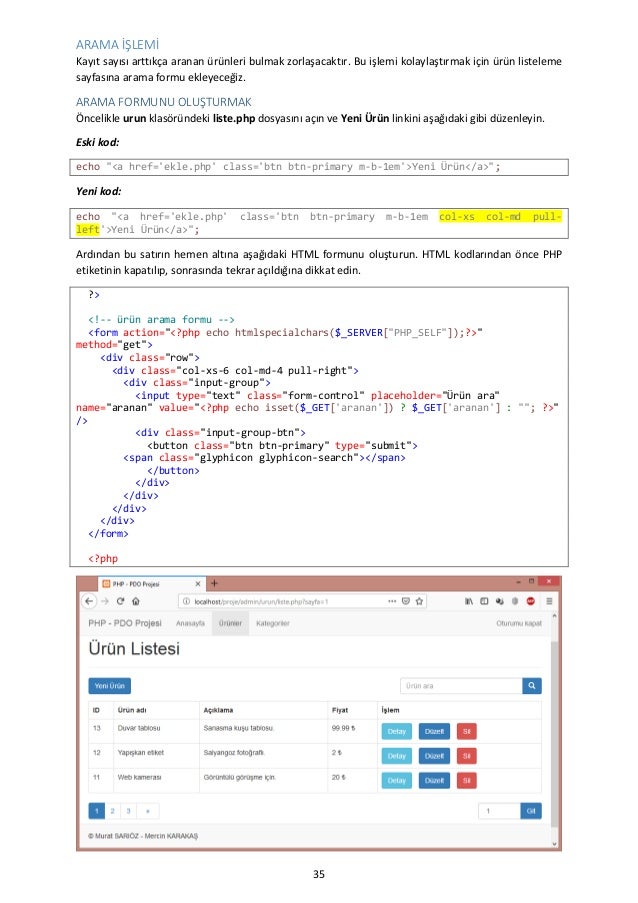Viewport: 638px width, 903px height.
Task: Reload the page with the refresh icon
Action: click(120, 601)
